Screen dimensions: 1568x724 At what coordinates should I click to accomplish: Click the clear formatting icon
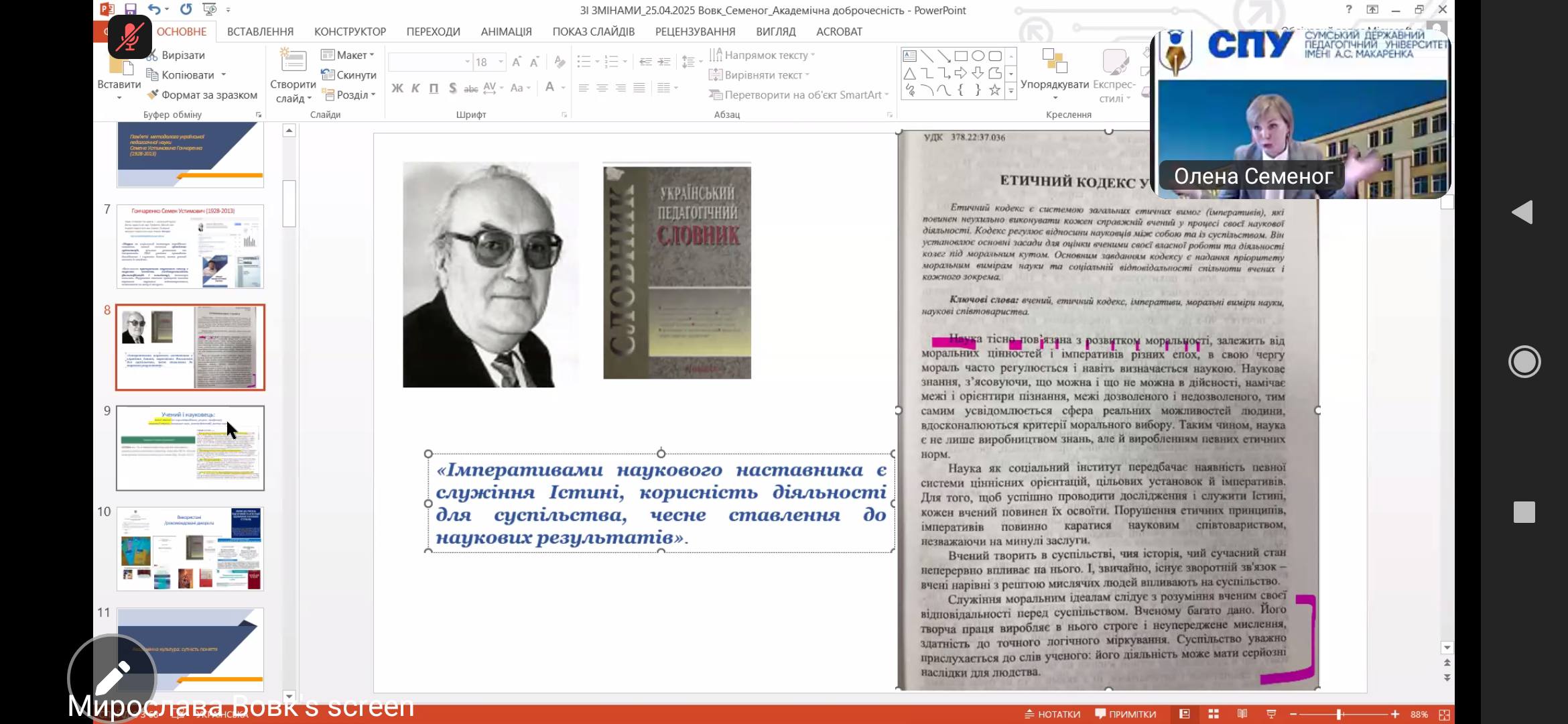[560, 62]
